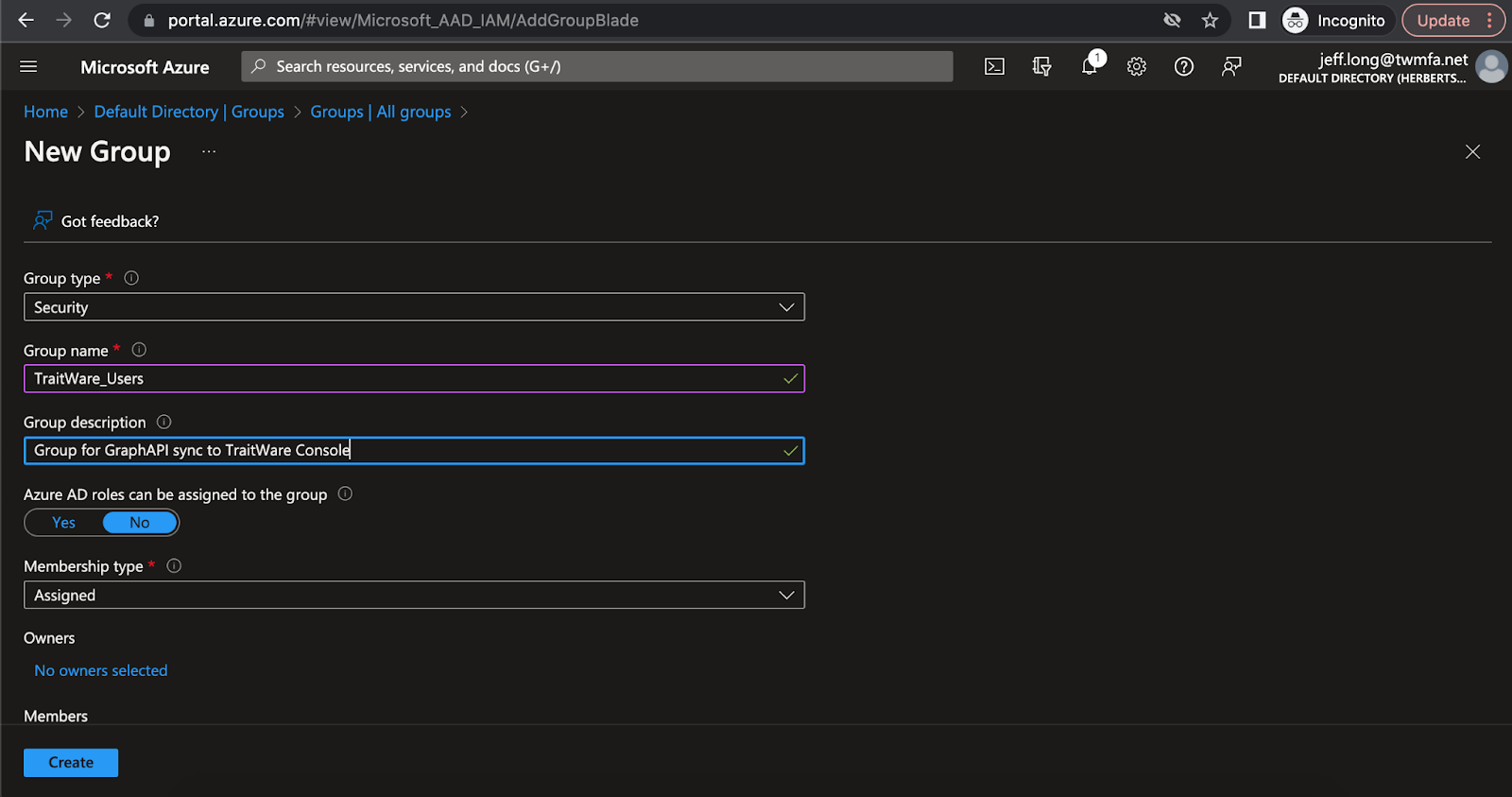Viewport: 1512px width, 797px height.
Task: Click the URL in the address bar
Action: click(x=404, y=20)
